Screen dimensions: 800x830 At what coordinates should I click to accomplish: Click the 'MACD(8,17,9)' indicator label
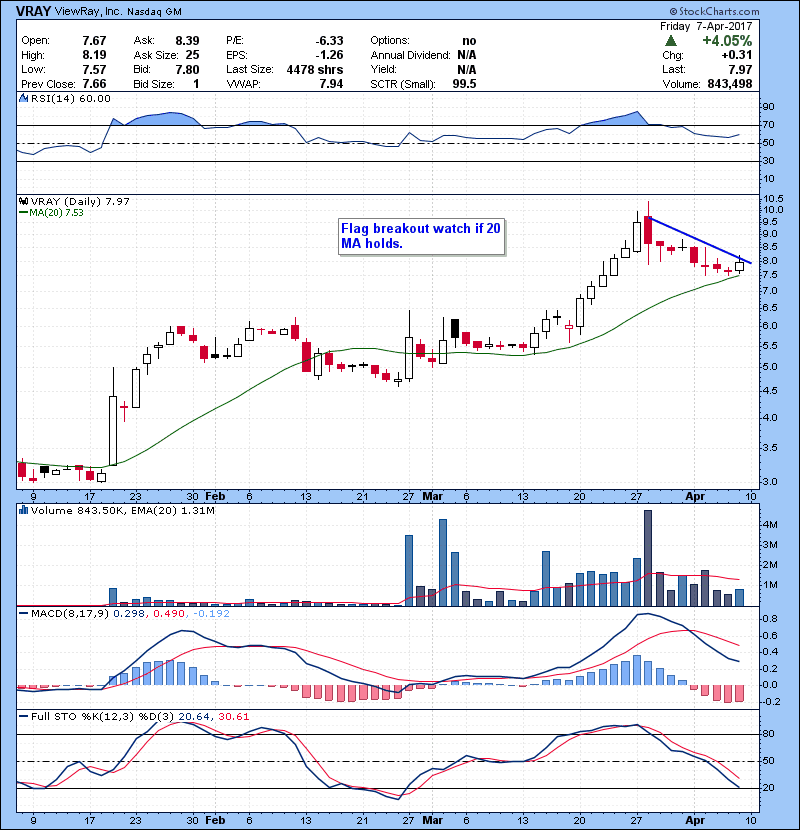click(x=70, y=614)
